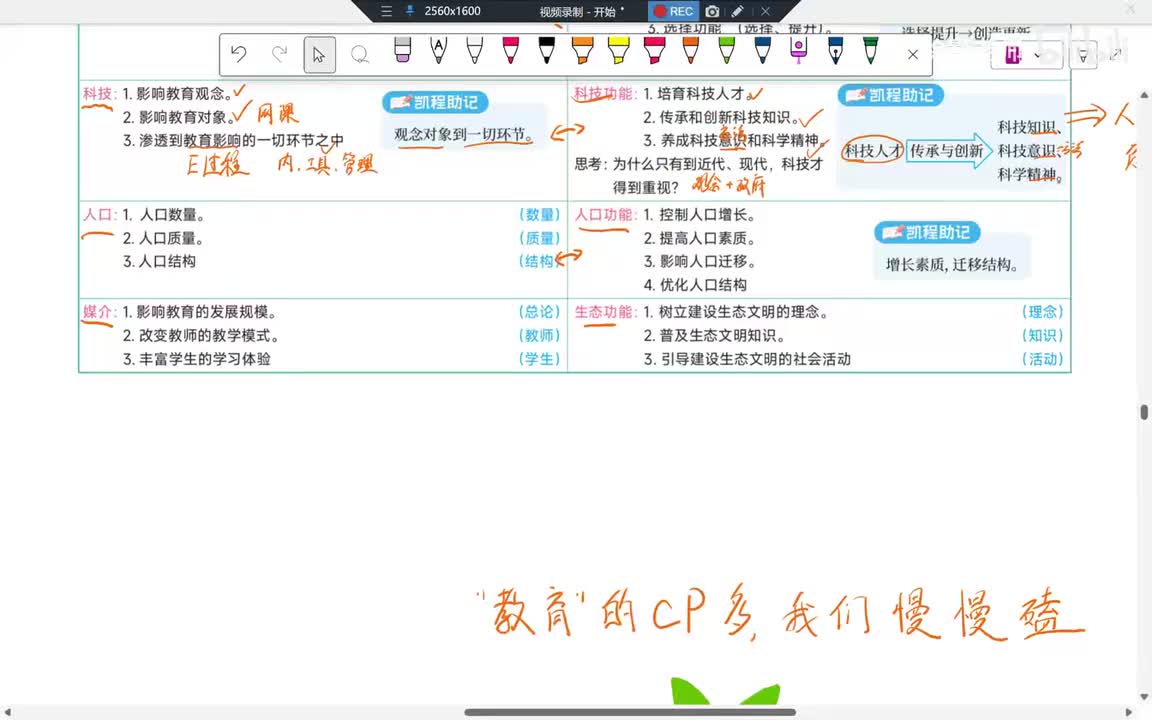Viewport: 1152px width, 720px height.
Task: Open the recorder draw pencil tool
Action: (738, 11)
